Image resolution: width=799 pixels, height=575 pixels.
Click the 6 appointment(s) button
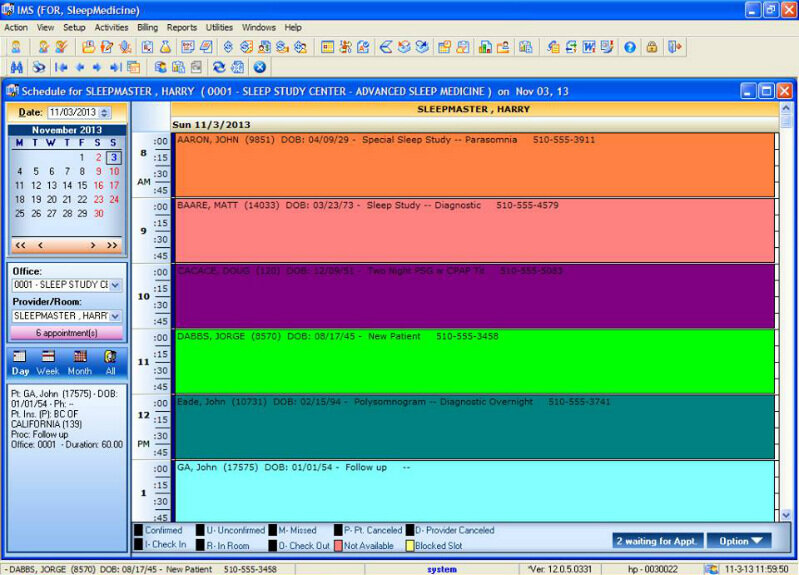pyautogui.click(x=66, y=333)
